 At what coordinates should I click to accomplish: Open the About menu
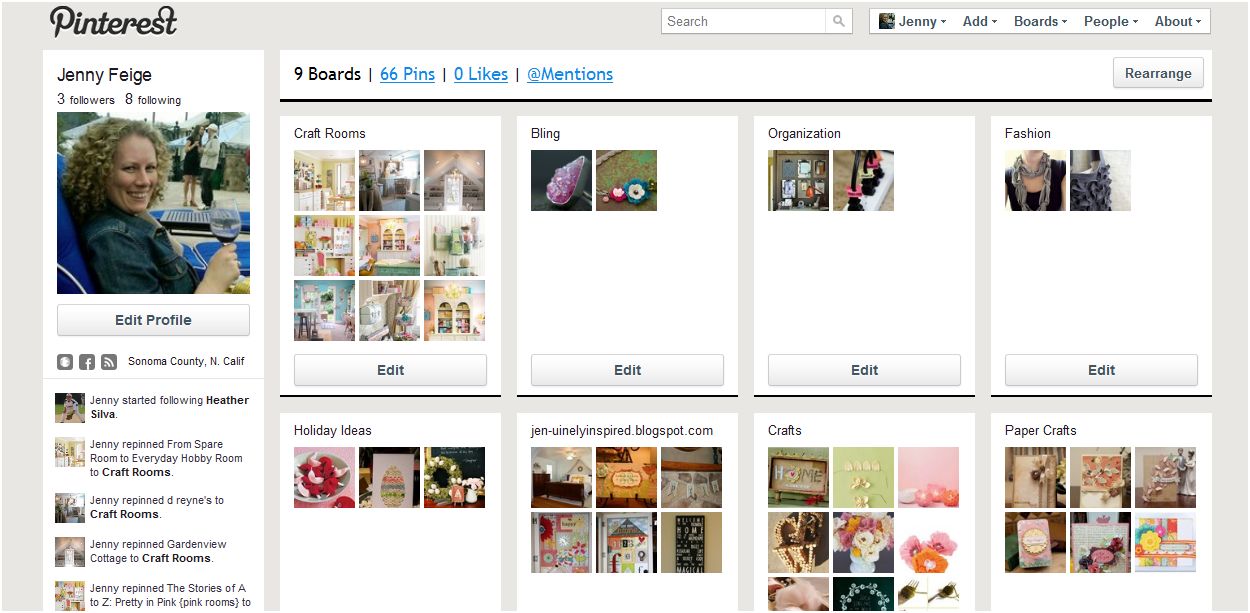tap(1178, 21)
